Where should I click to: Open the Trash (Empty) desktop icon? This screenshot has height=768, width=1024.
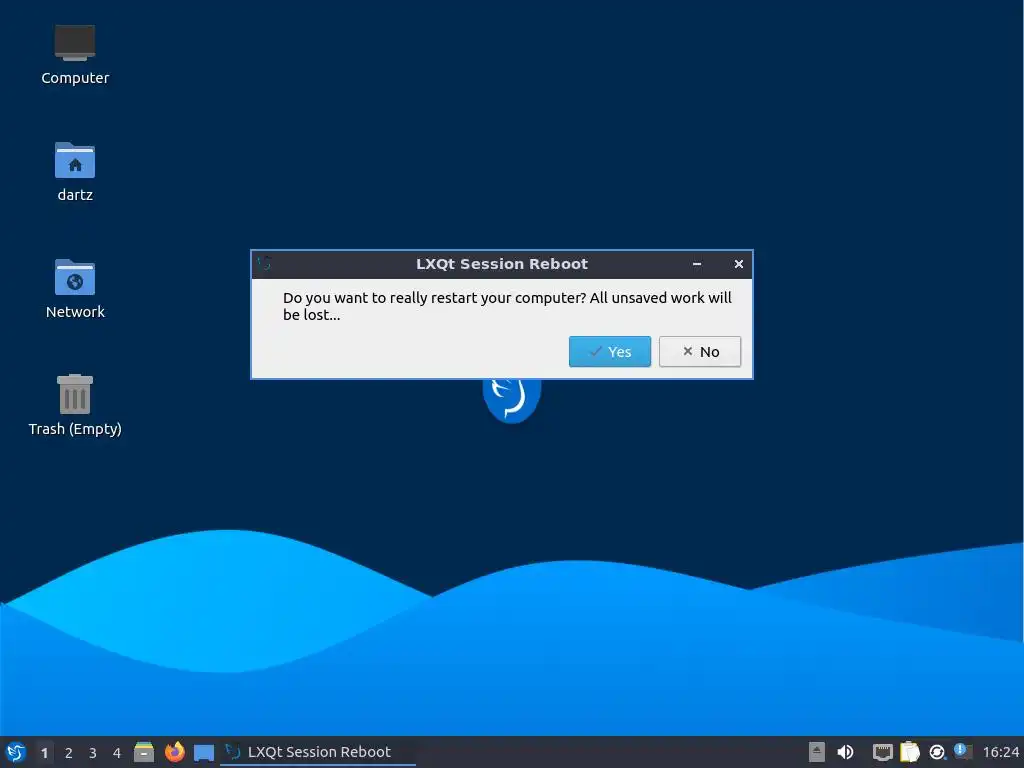coord(74,405)
